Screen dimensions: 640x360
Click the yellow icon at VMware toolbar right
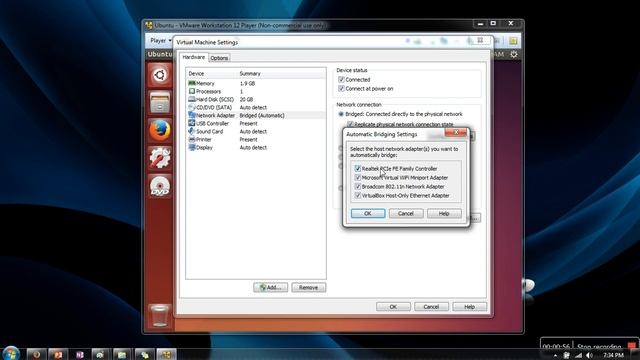tap(513, 41)
